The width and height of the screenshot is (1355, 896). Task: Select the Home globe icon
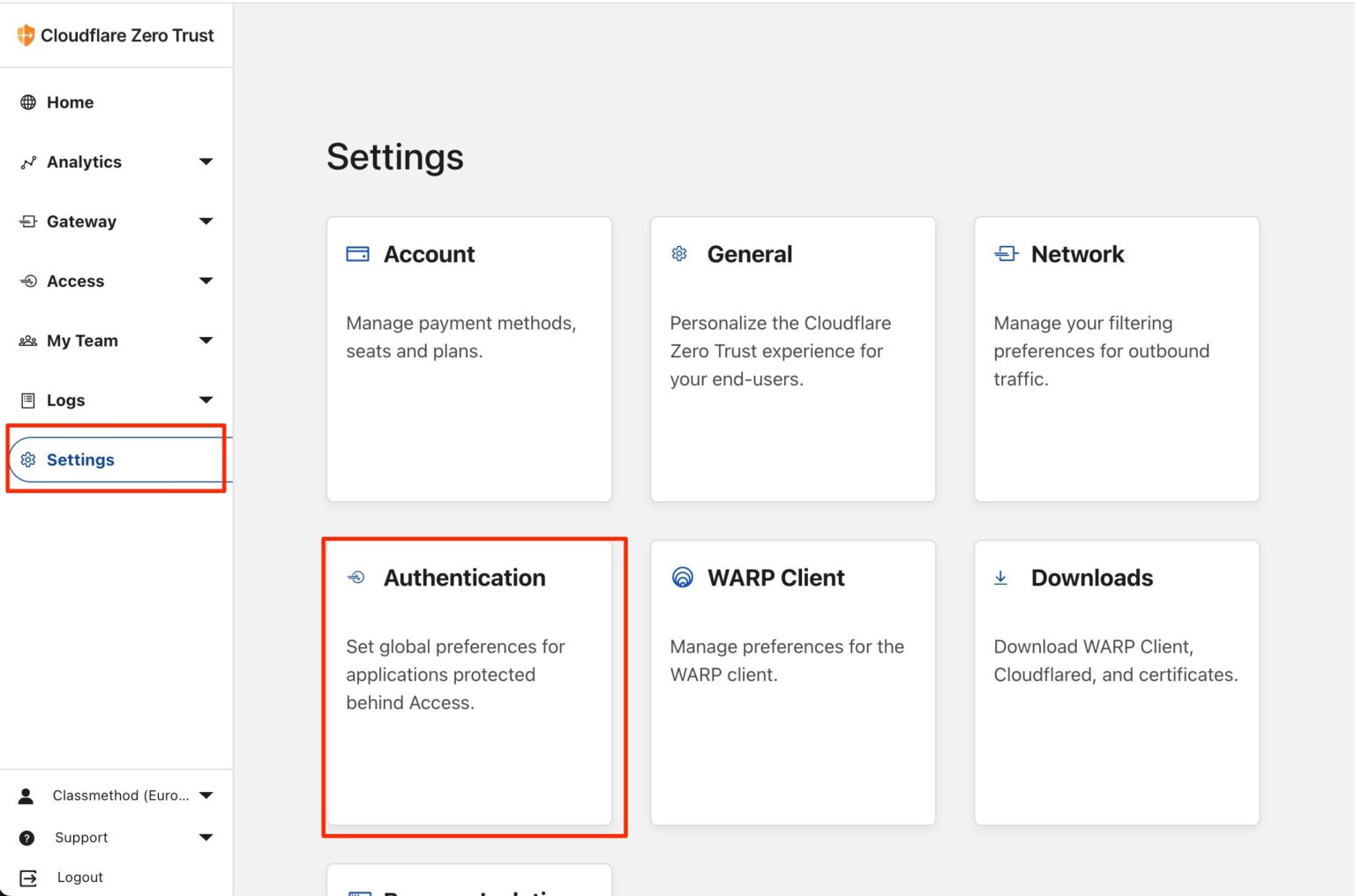[27, 102]
